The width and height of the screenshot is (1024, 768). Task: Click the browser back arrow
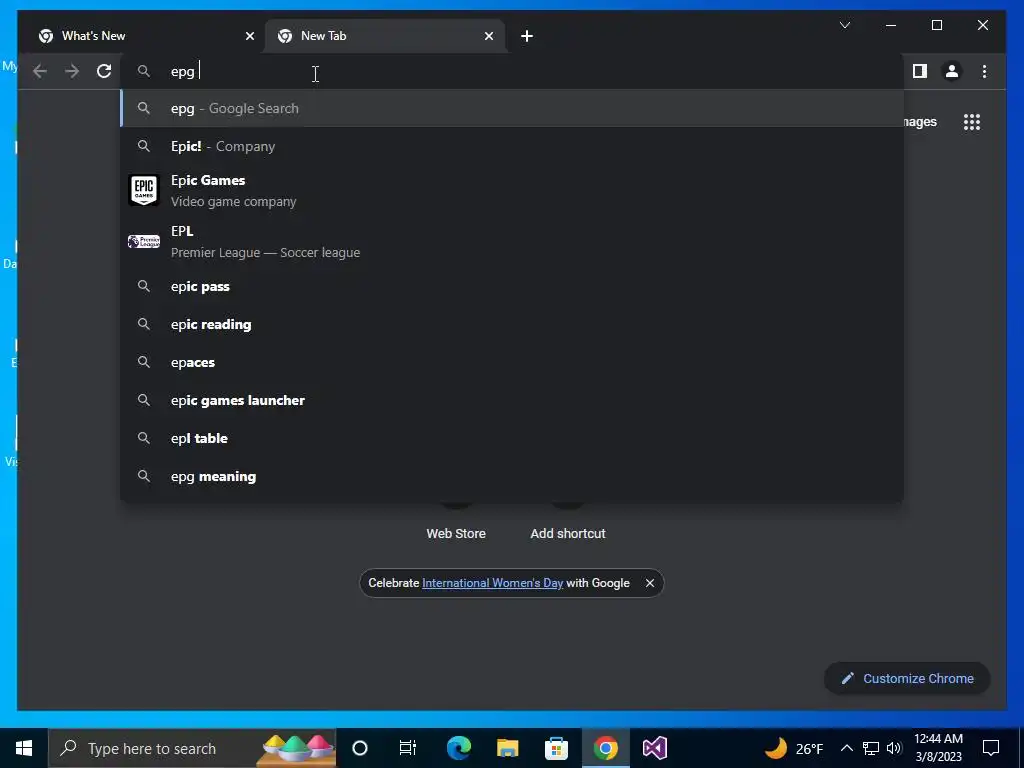[40, 71]
